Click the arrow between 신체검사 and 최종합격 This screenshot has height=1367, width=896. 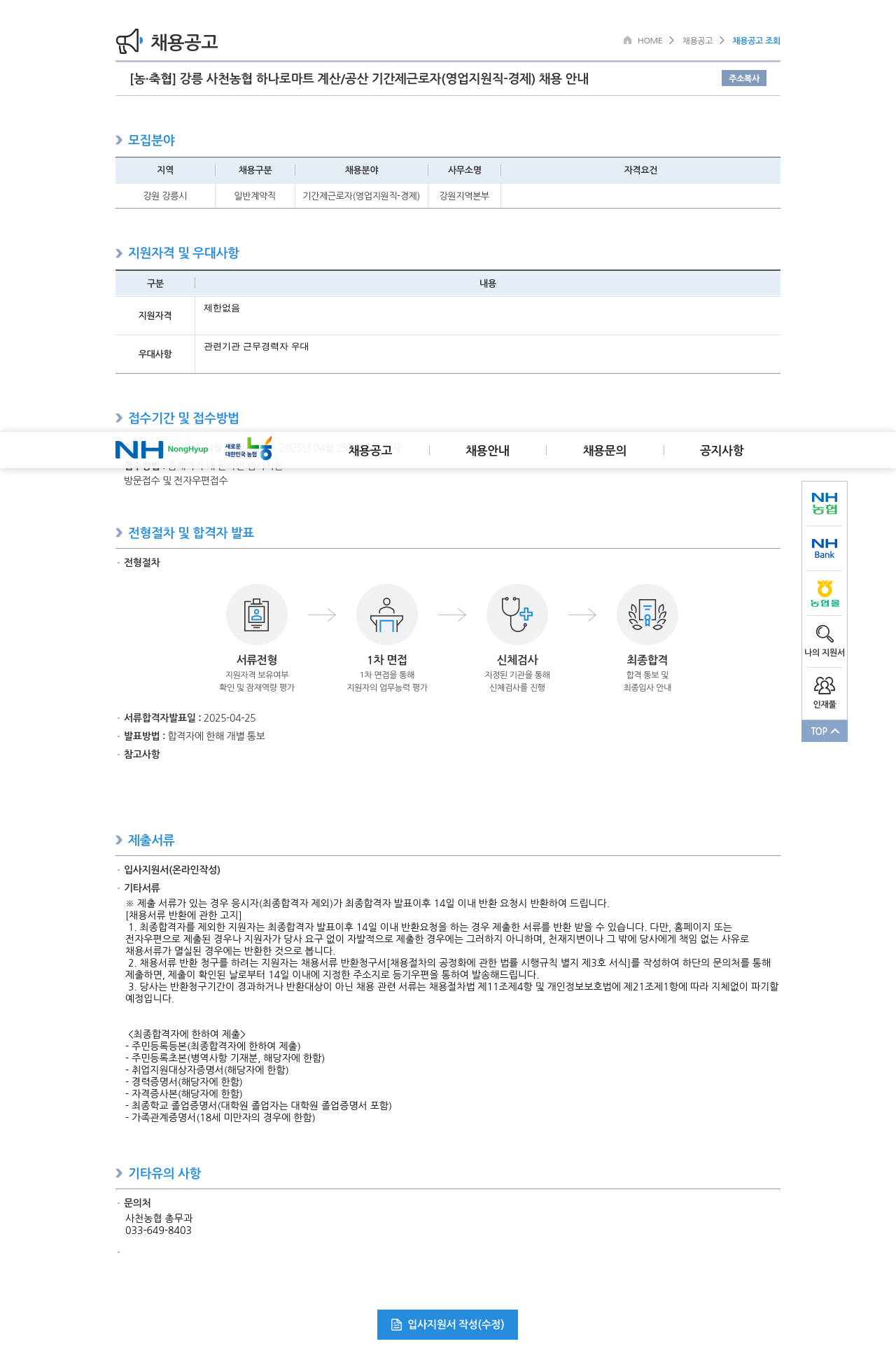582,615
